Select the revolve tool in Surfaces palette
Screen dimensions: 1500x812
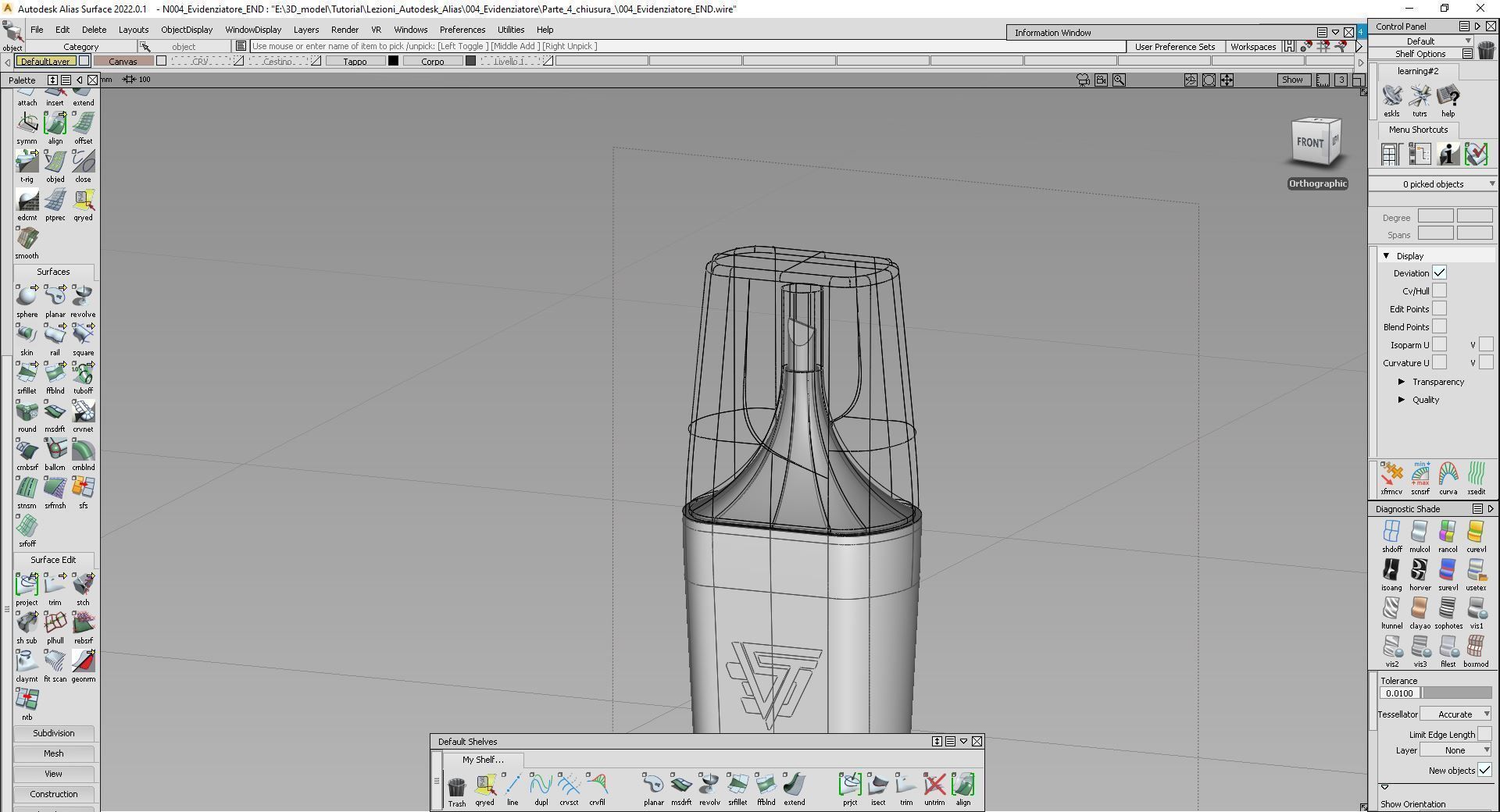click(x=83, y=296)
